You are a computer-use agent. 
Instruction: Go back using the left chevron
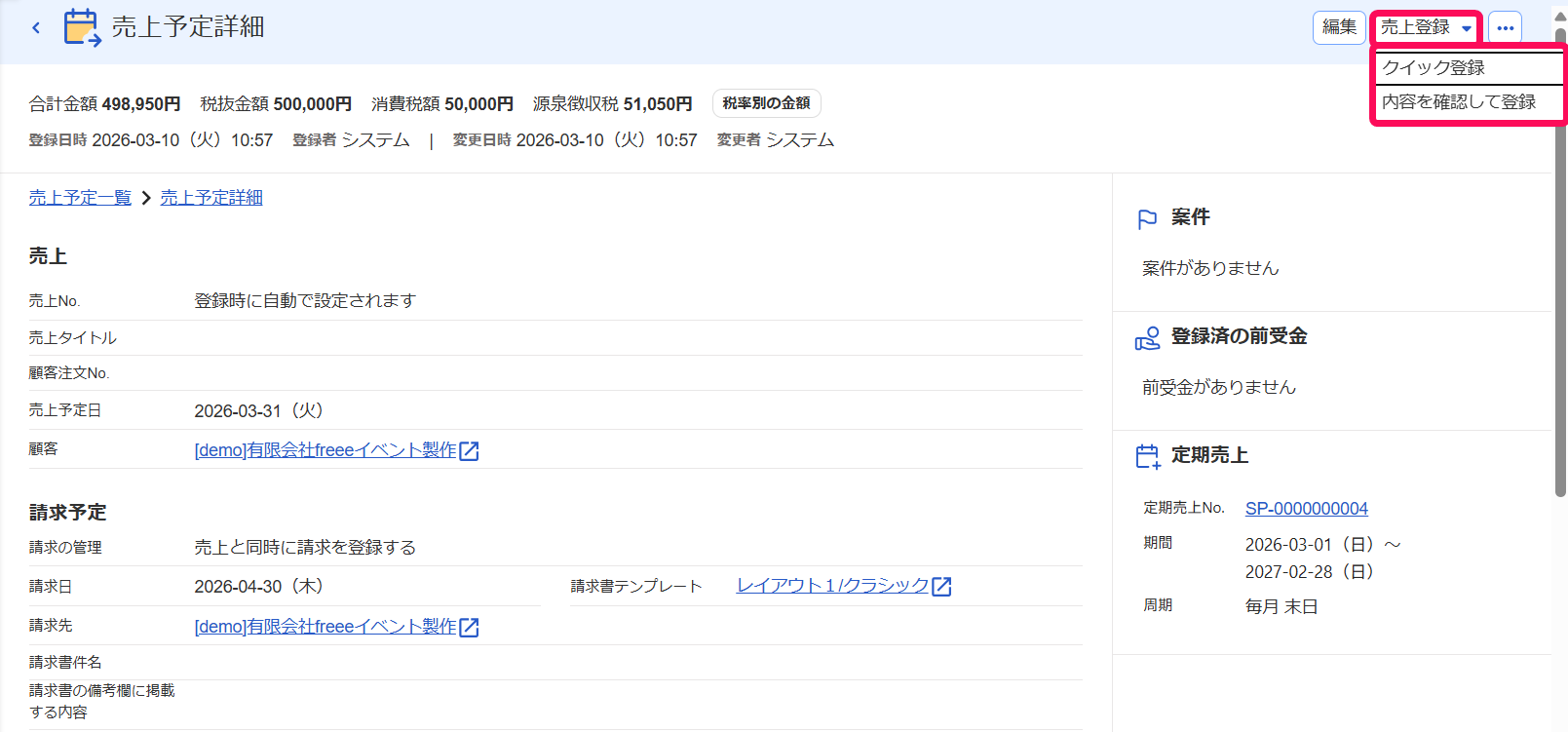[x=36, y=27]
